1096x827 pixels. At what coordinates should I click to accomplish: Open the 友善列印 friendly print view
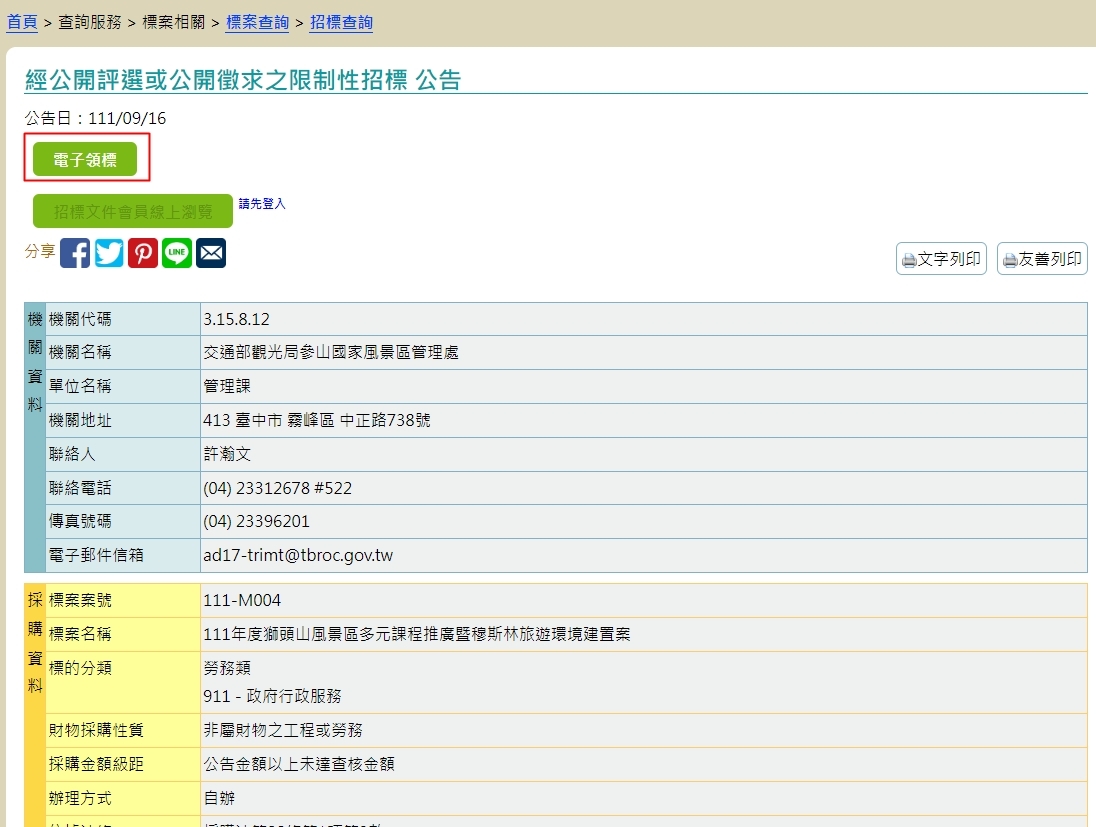[1042, 259]
